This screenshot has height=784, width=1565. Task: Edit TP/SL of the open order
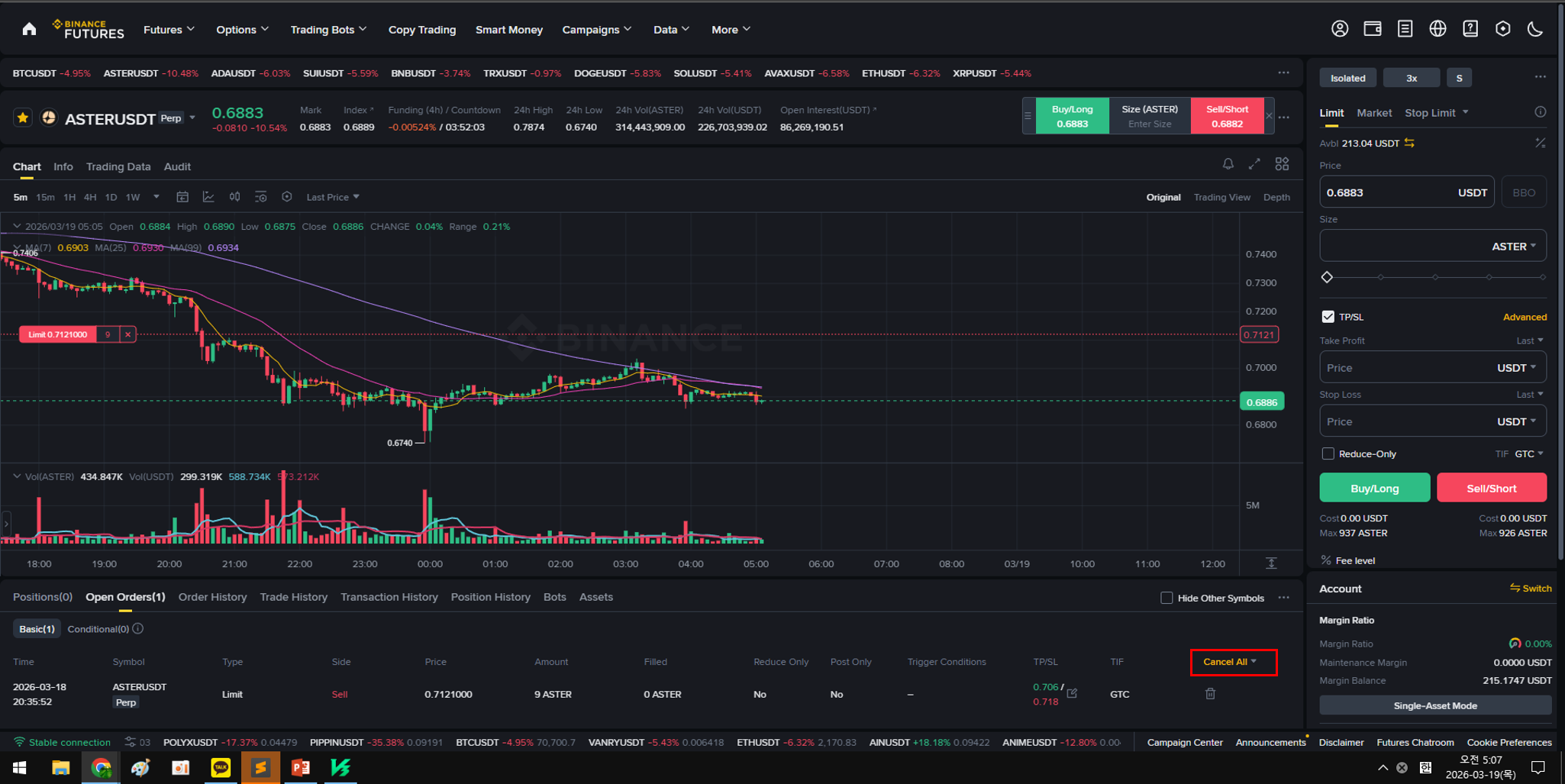1072,693
